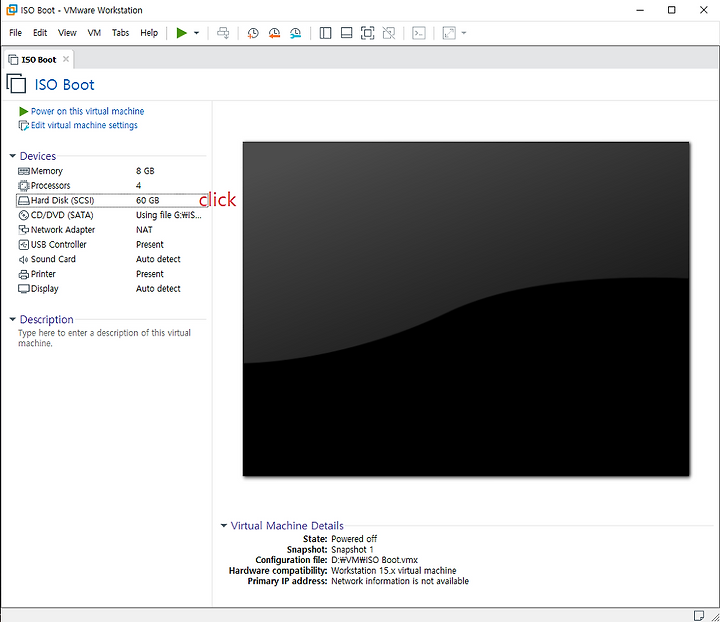Click the Network Adapter icon
The height and width of the screenshot is (622, 720).
[x=24, y=230]
